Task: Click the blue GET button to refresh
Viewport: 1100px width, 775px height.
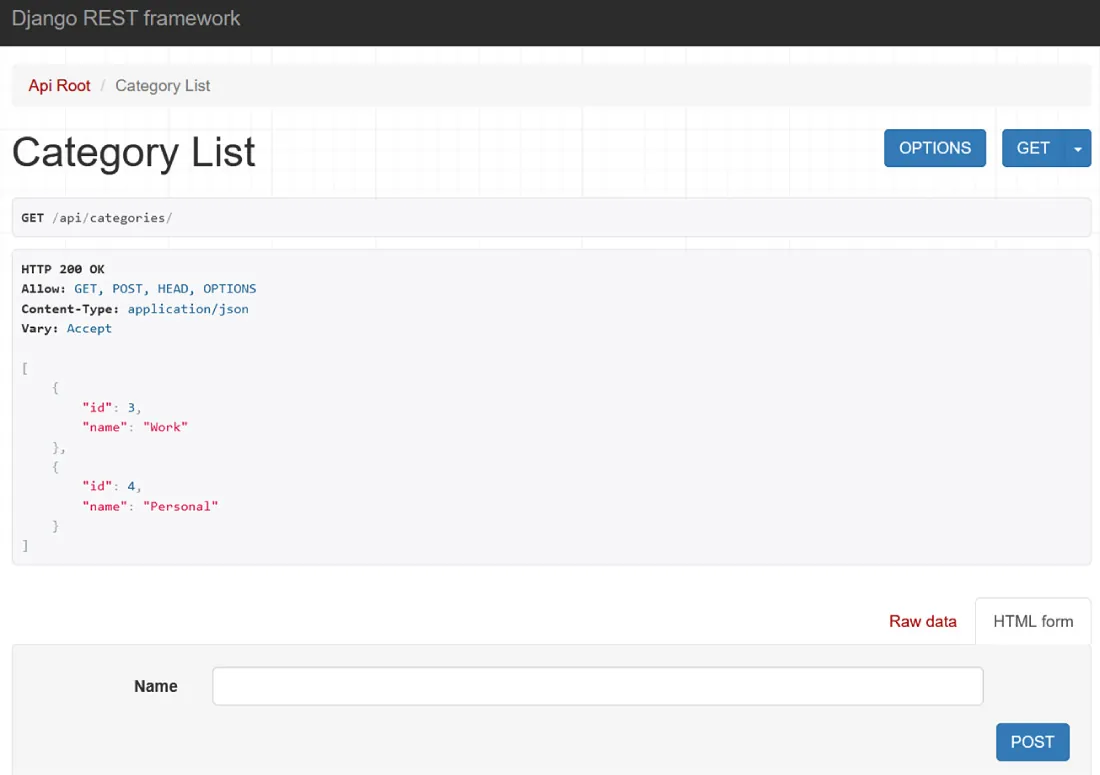Action: (x=1033, y=147)
